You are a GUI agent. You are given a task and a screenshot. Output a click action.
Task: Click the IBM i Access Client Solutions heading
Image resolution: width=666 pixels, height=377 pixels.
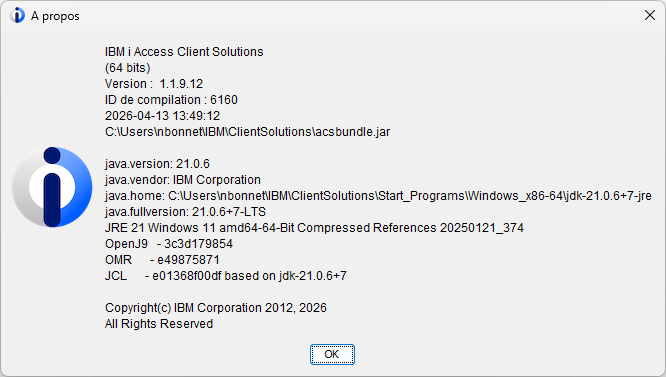tap(184, 52)
